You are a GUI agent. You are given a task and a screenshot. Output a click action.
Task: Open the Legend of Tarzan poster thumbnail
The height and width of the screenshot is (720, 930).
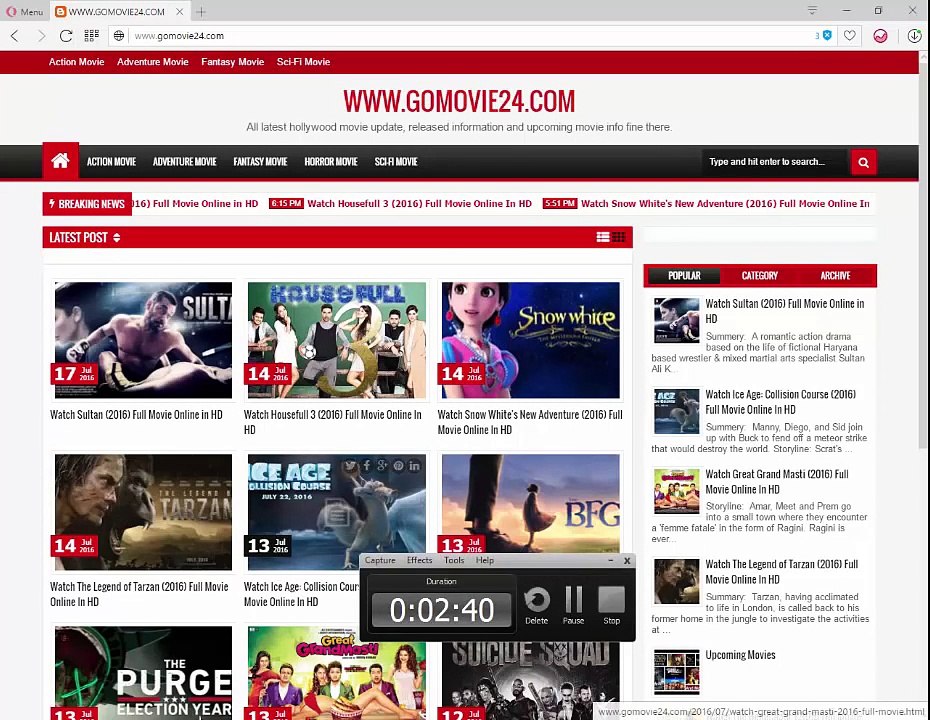point(143,512)
